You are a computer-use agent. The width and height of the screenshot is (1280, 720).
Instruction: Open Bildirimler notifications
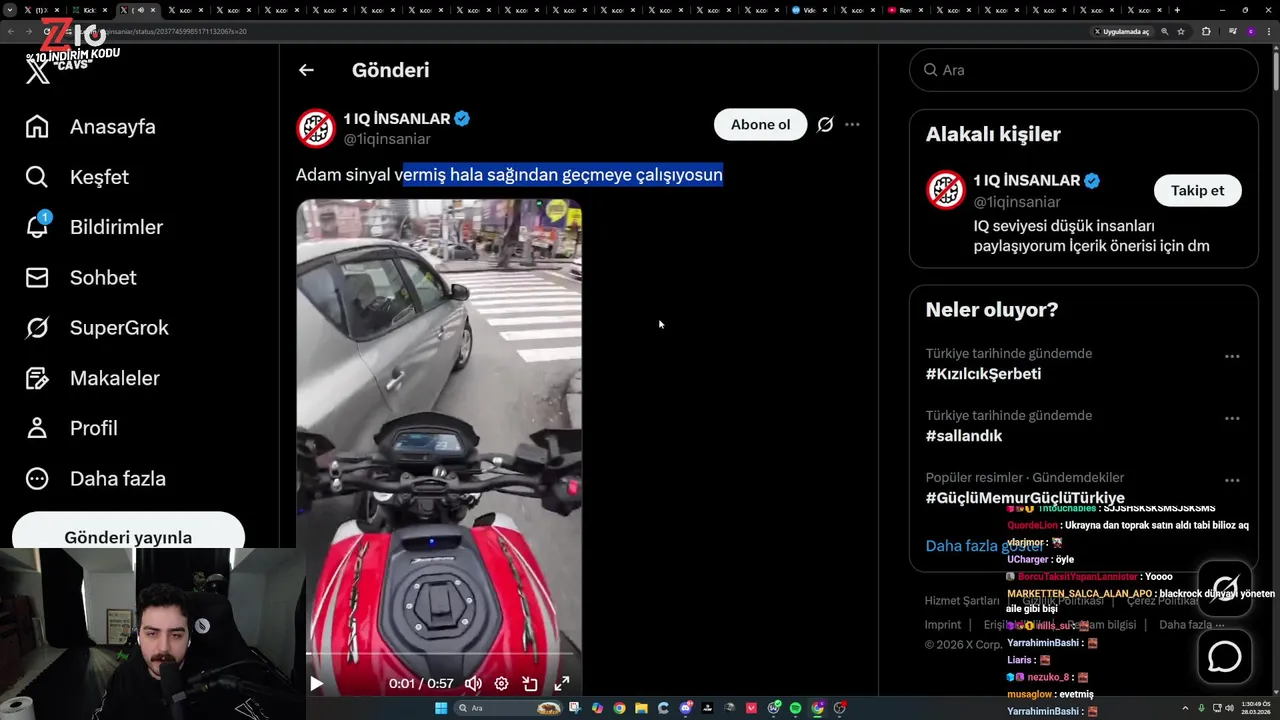[94, 227]
